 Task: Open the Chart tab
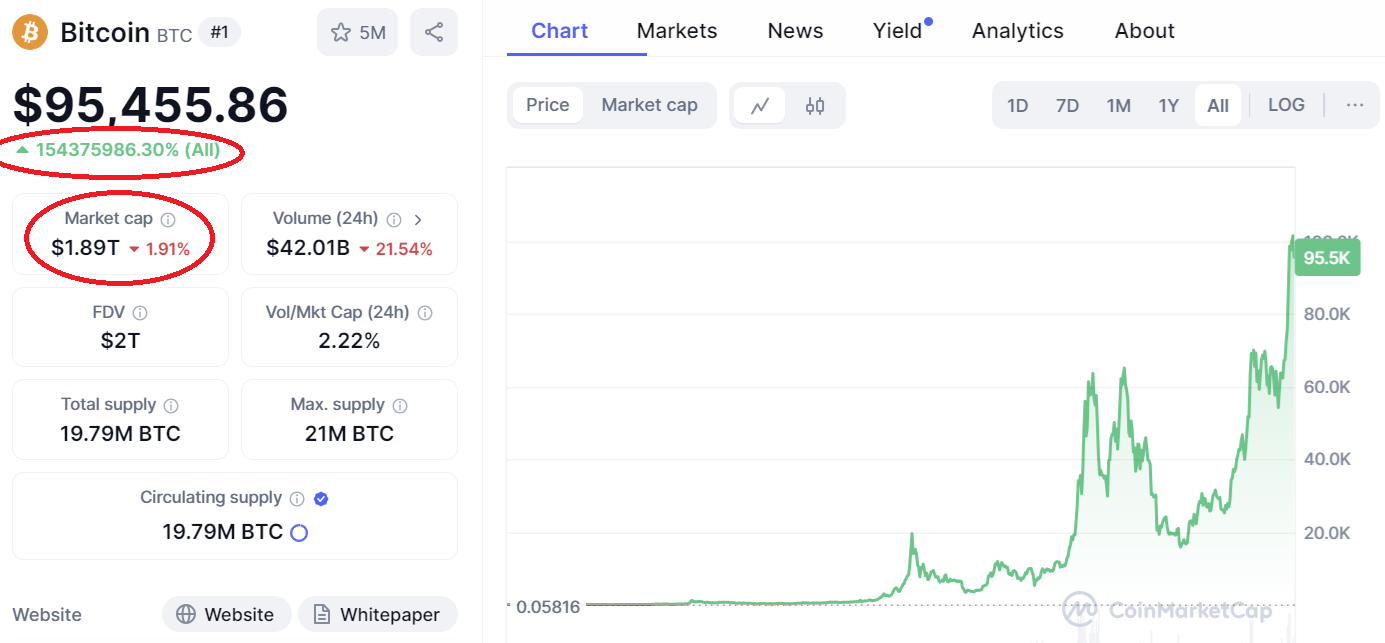click(x=560, y=31)
